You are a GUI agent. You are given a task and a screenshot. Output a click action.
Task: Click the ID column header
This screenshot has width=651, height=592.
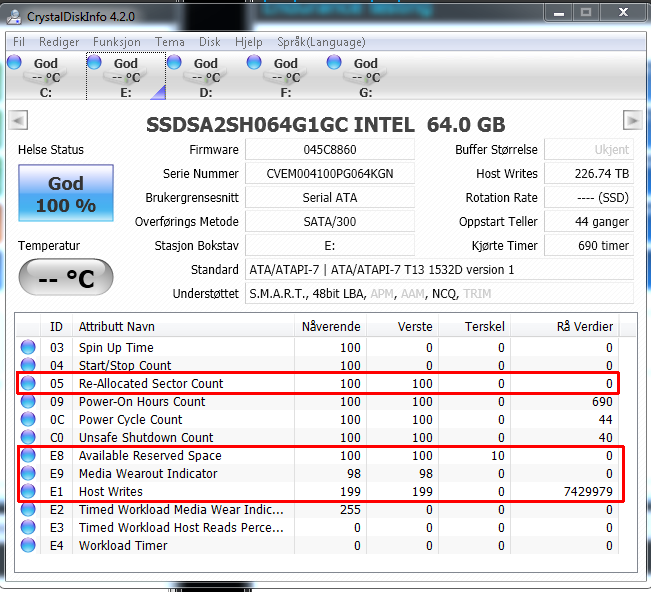coord(56,326)
